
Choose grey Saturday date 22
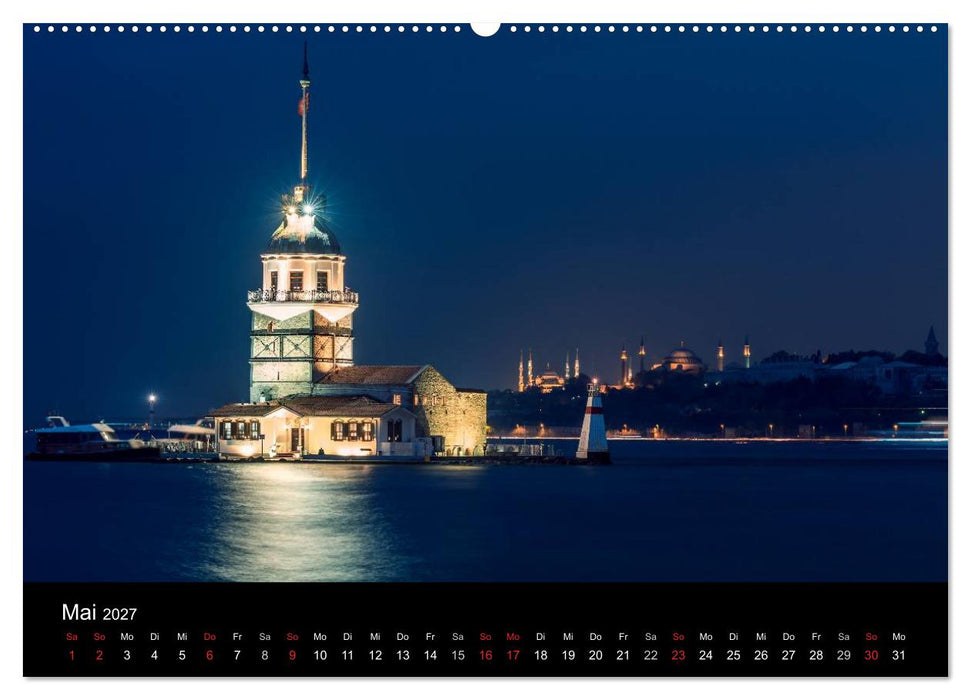point(651,655)
